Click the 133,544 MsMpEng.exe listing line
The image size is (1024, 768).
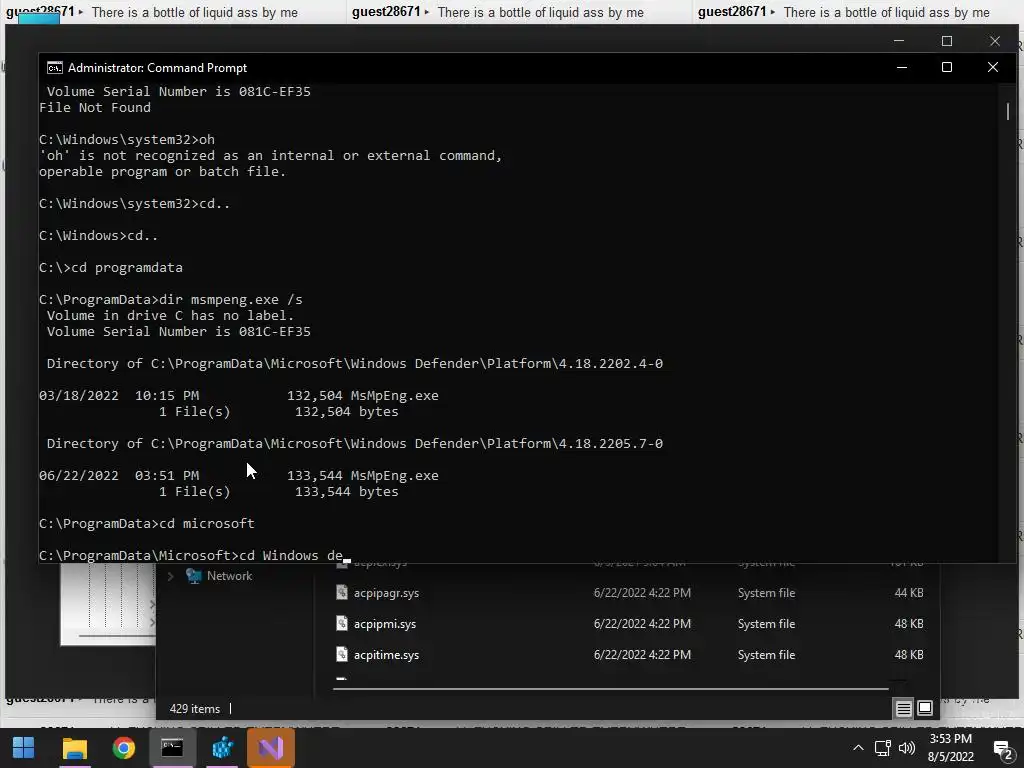[x=239, y=475]
